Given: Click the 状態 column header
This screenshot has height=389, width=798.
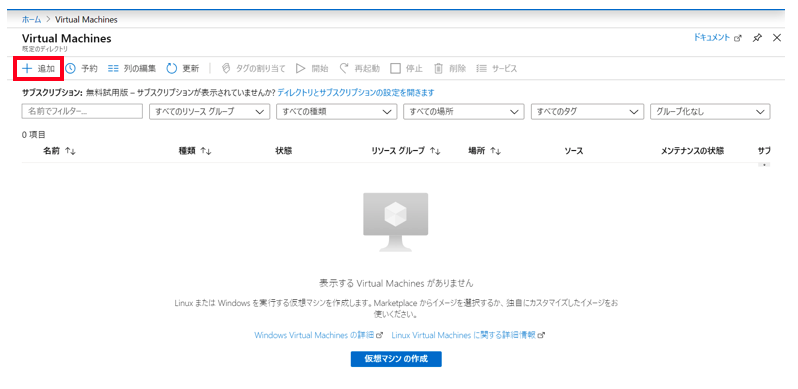Looking at the screenshot, I should coord(283,151).
